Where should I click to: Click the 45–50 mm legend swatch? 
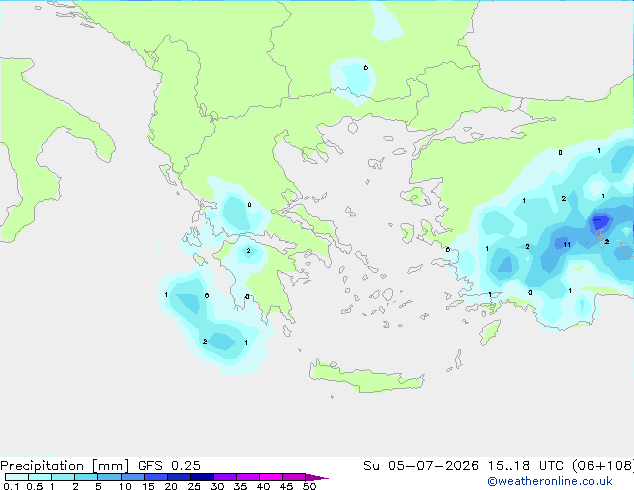coord(294,477)
